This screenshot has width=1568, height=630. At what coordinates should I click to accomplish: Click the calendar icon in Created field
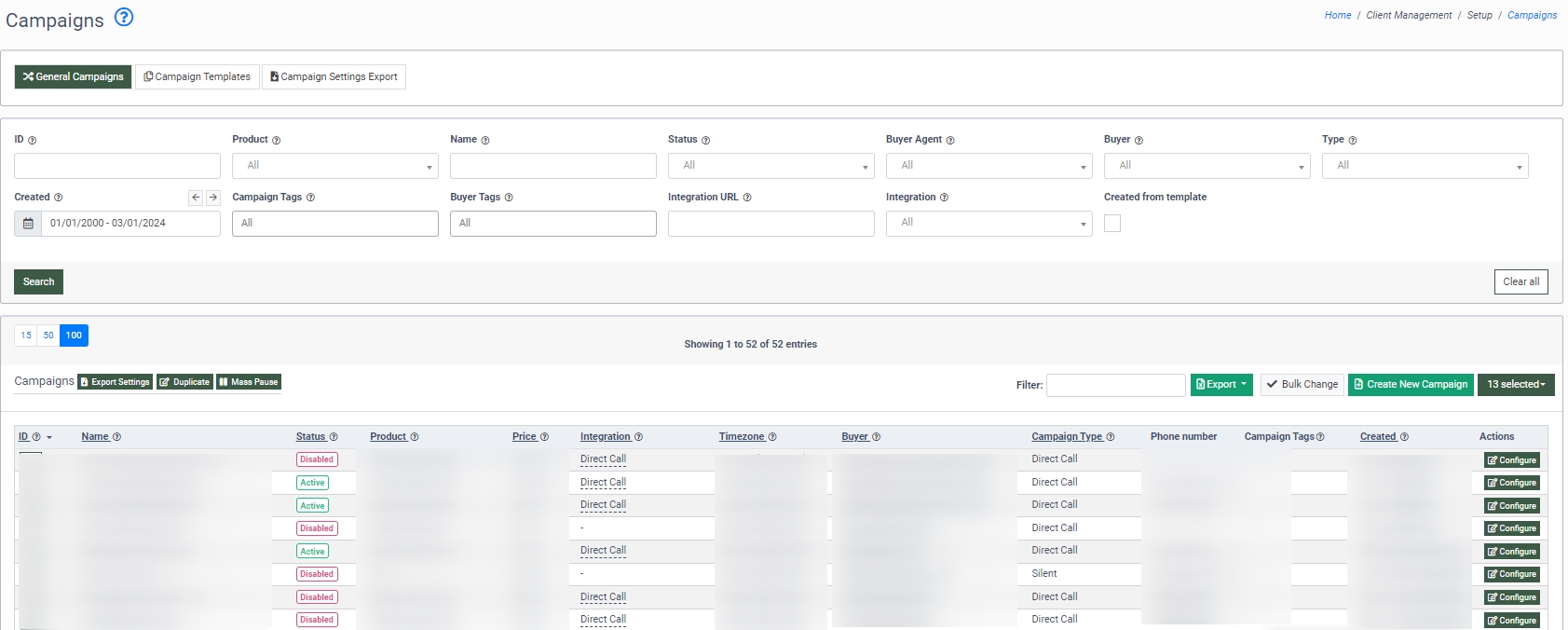(x=28, y=224)
